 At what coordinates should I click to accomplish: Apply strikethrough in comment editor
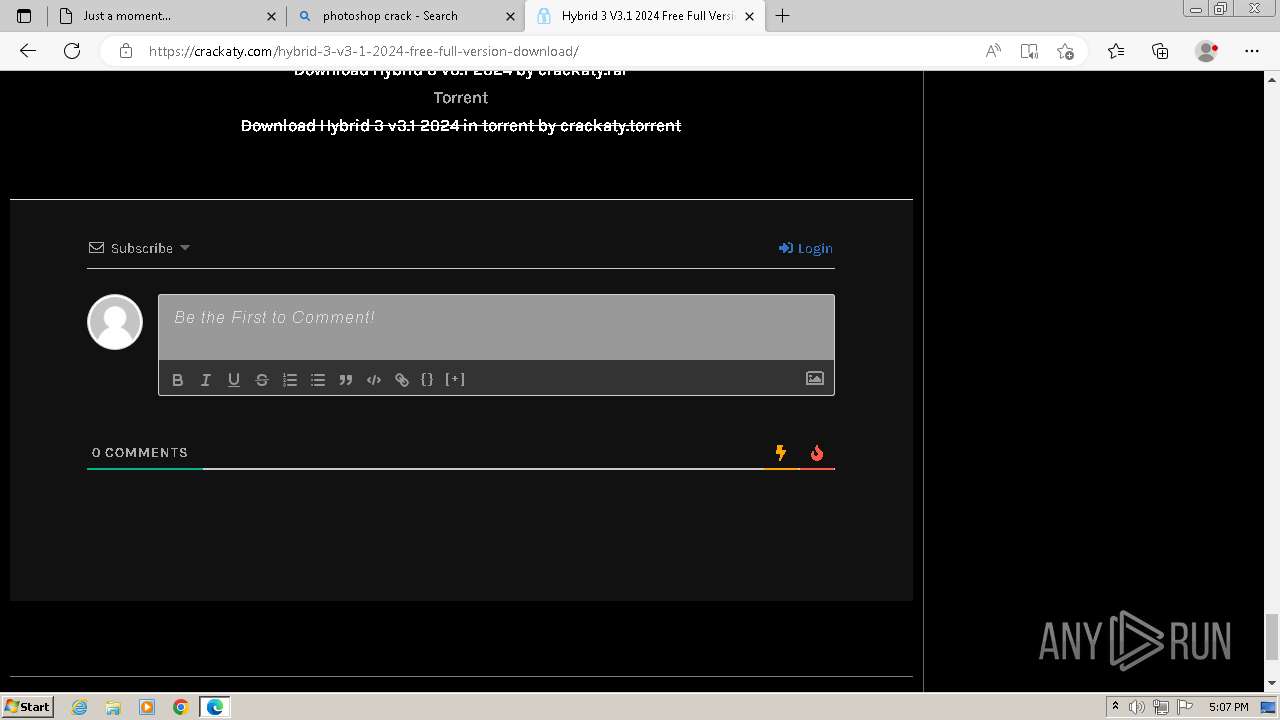[262, 380]
